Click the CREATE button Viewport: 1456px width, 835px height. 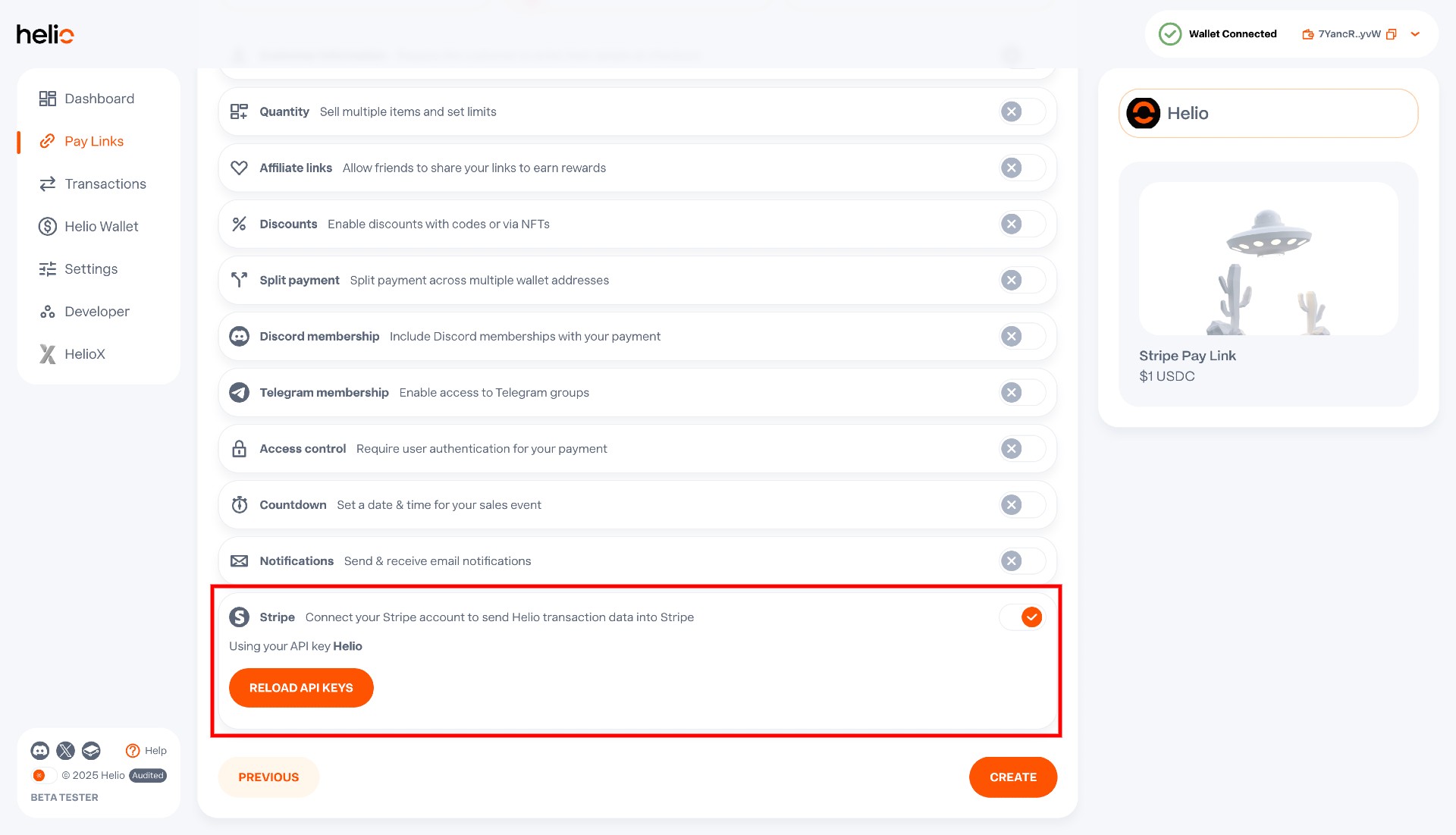(1012, 777)
